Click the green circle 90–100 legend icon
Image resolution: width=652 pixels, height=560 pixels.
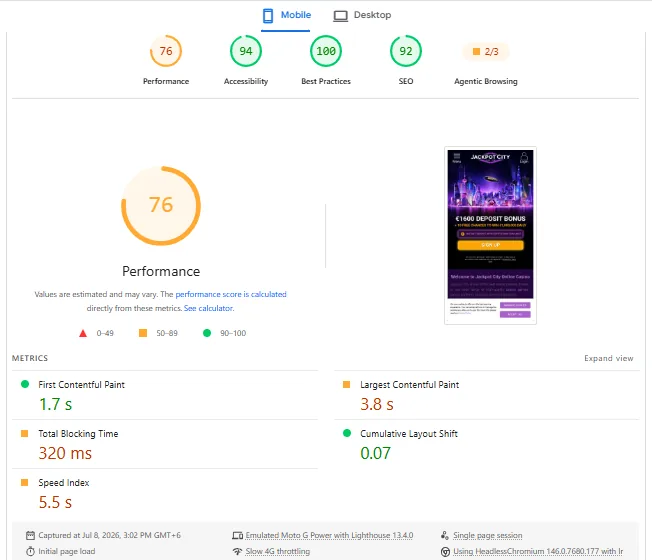[207, 333]
